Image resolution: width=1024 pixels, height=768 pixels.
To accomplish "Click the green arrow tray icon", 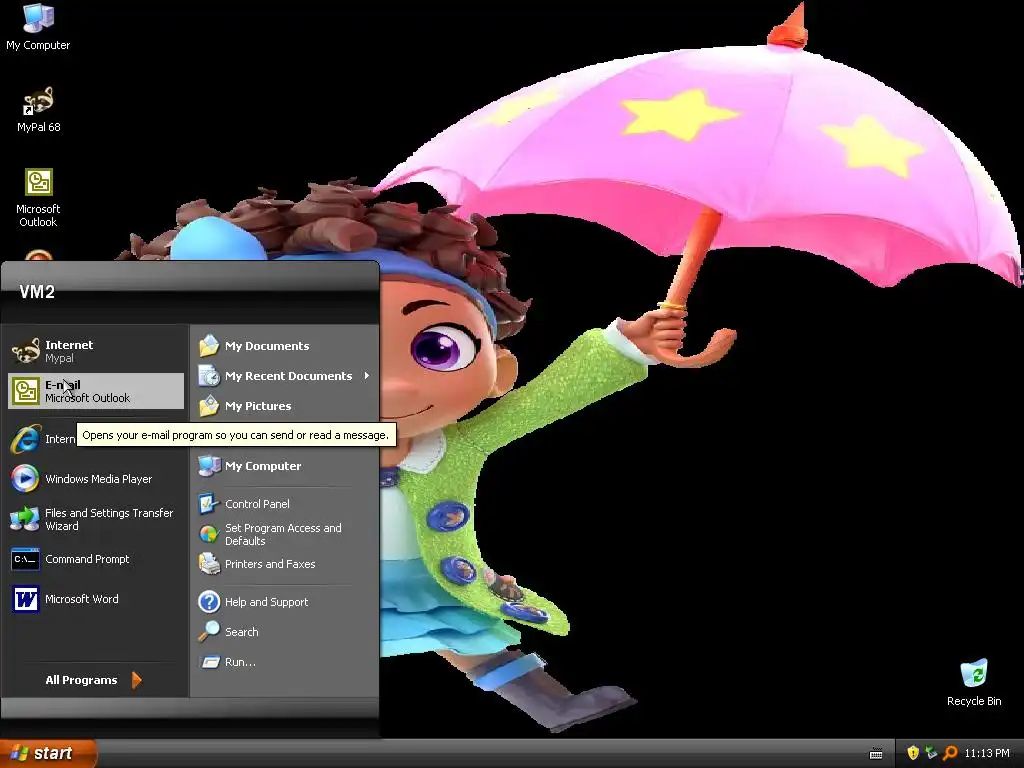I will 931,753.
